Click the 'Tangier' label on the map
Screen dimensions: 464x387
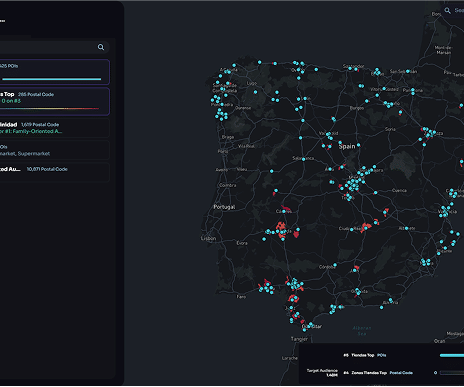tap(299, 339)
